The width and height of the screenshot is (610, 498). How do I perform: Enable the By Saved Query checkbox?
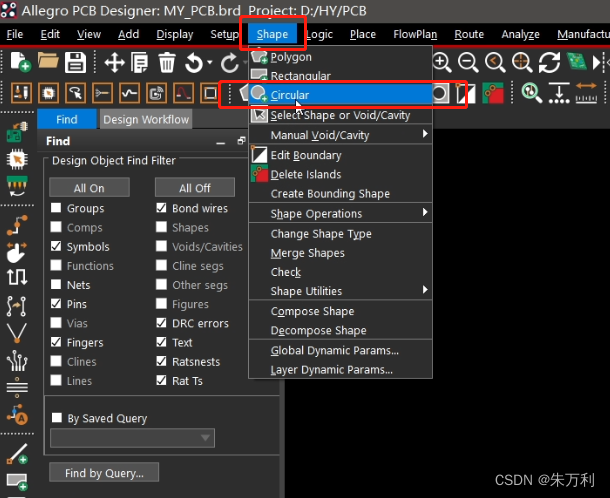tap(57, 417)
